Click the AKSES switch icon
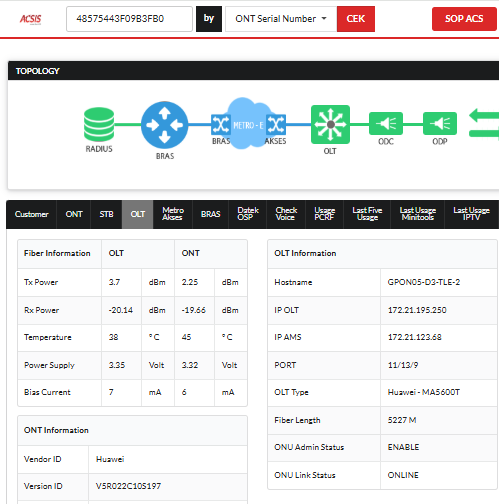Screen dimensions: 499x504 276,125
